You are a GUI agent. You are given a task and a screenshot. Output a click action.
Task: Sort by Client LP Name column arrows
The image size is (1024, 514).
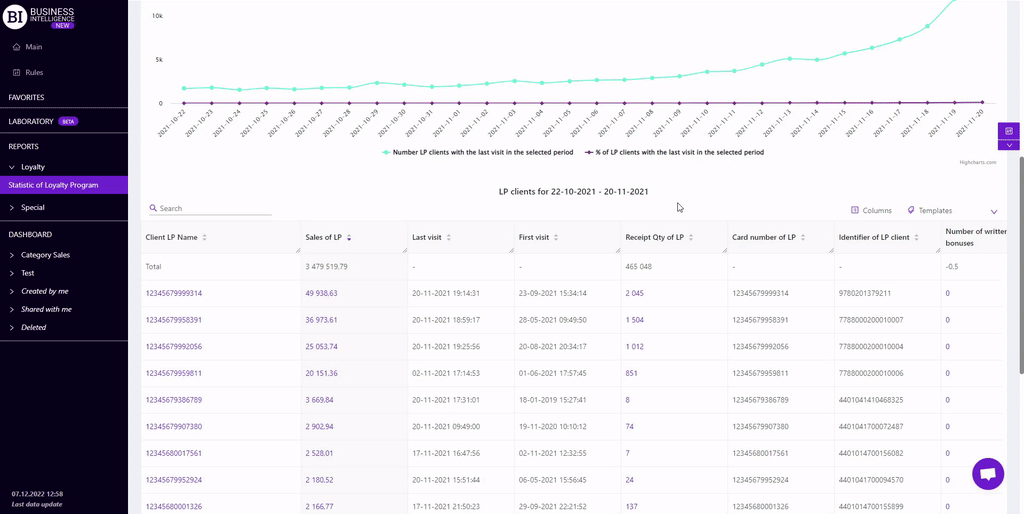(x=205, y=238)
